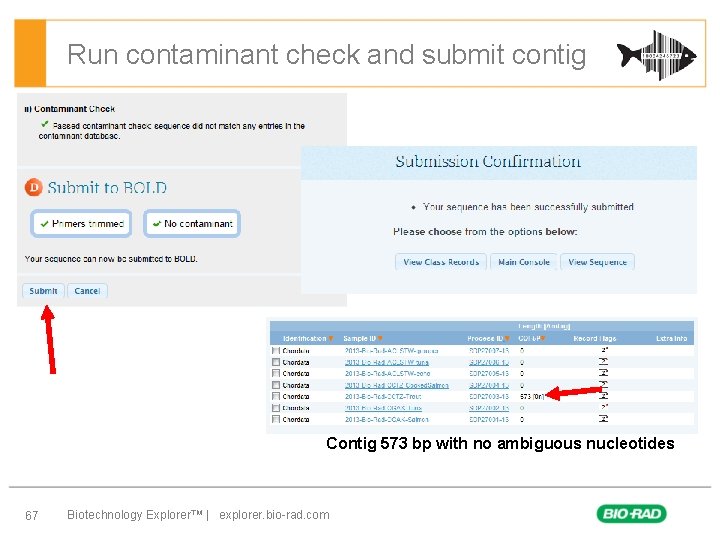Open process ID SDP27003-13
Screen dimensions: 720x540
[x=489, y=396]
